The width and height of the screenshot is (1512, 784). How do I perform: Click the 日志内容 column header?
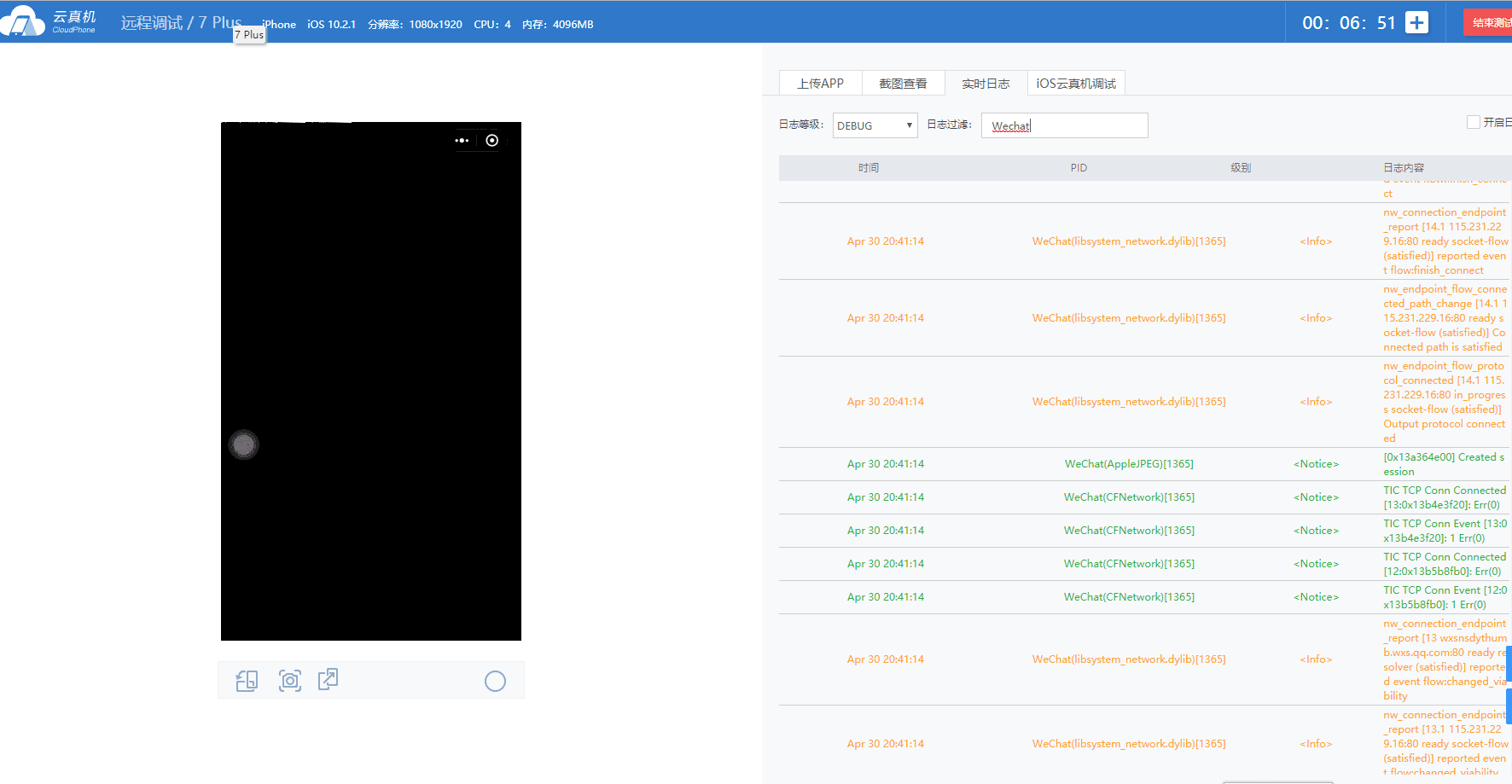coord(1404,168)
